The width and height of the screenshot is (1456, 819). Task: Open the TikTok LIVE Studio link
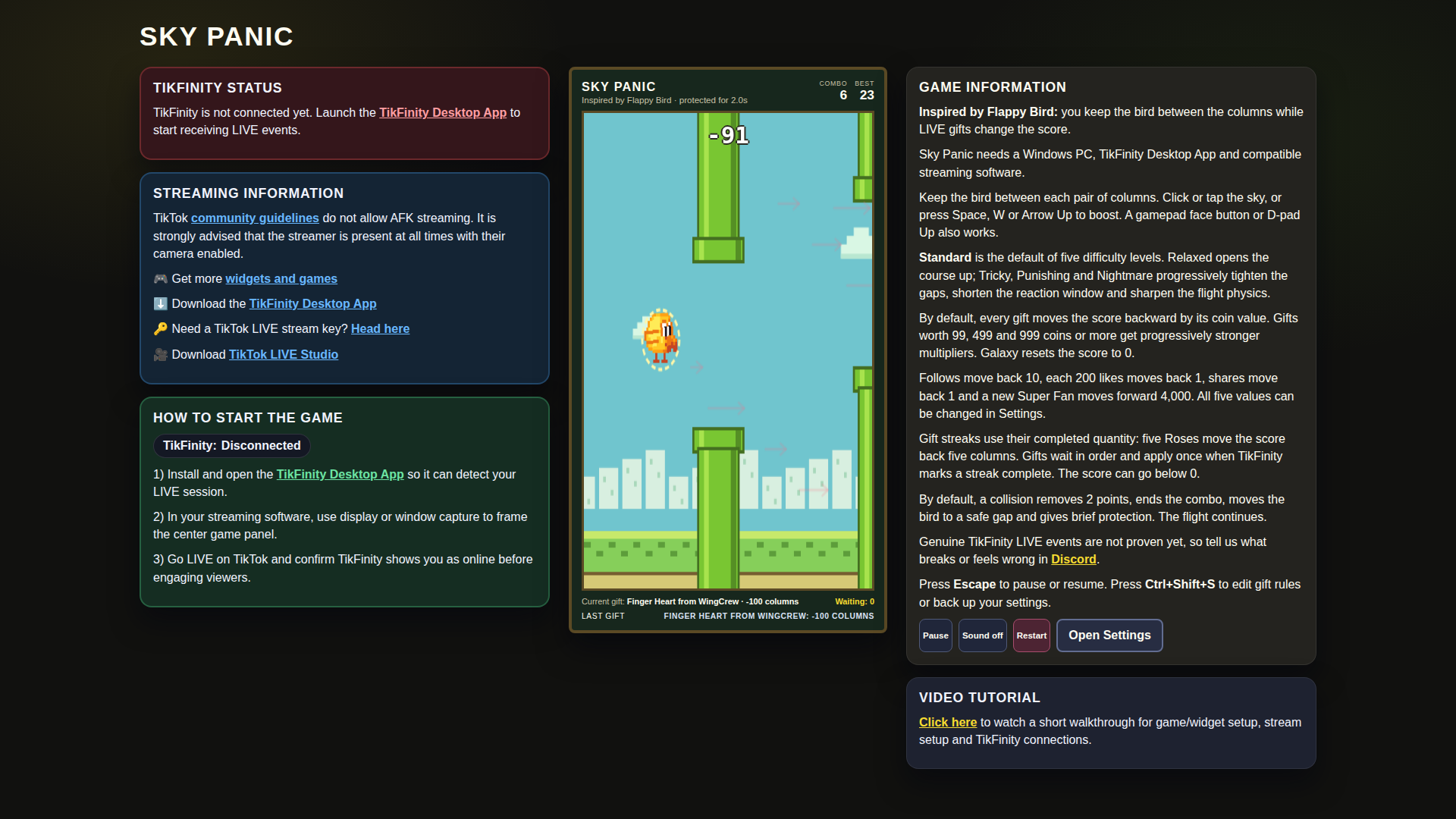point(284,354)
